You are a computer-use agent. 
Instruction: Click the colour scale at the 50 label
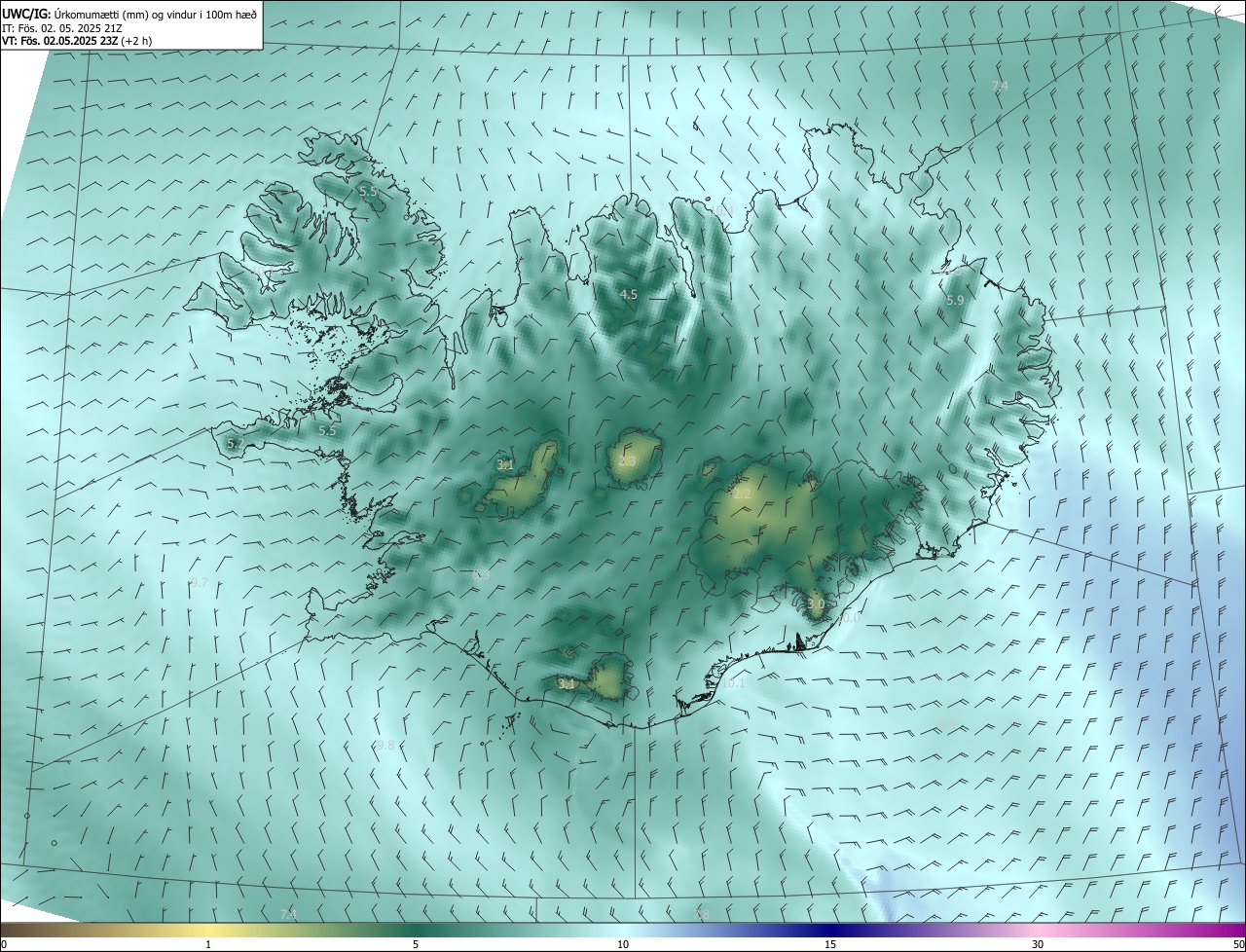click(x=1238, y=945)
